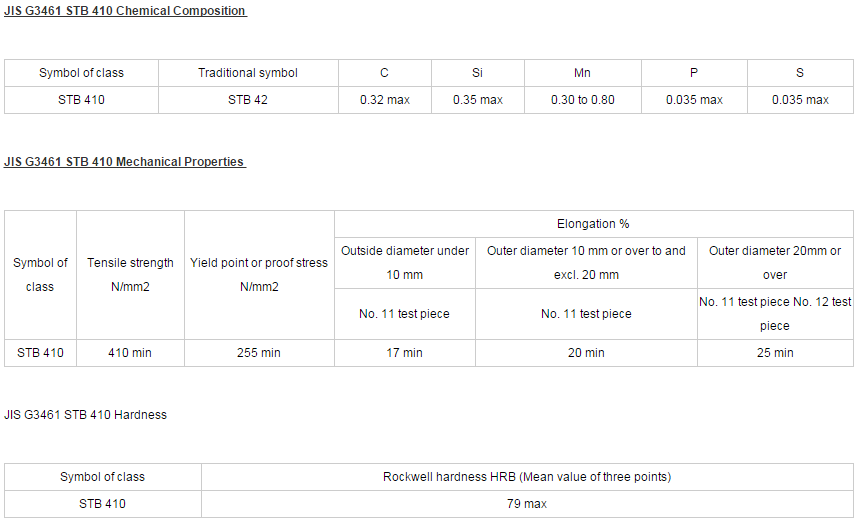Select the 'Traditional symbol' header cell
This screenshot has height=526, width=860.
tap(248, 73)
